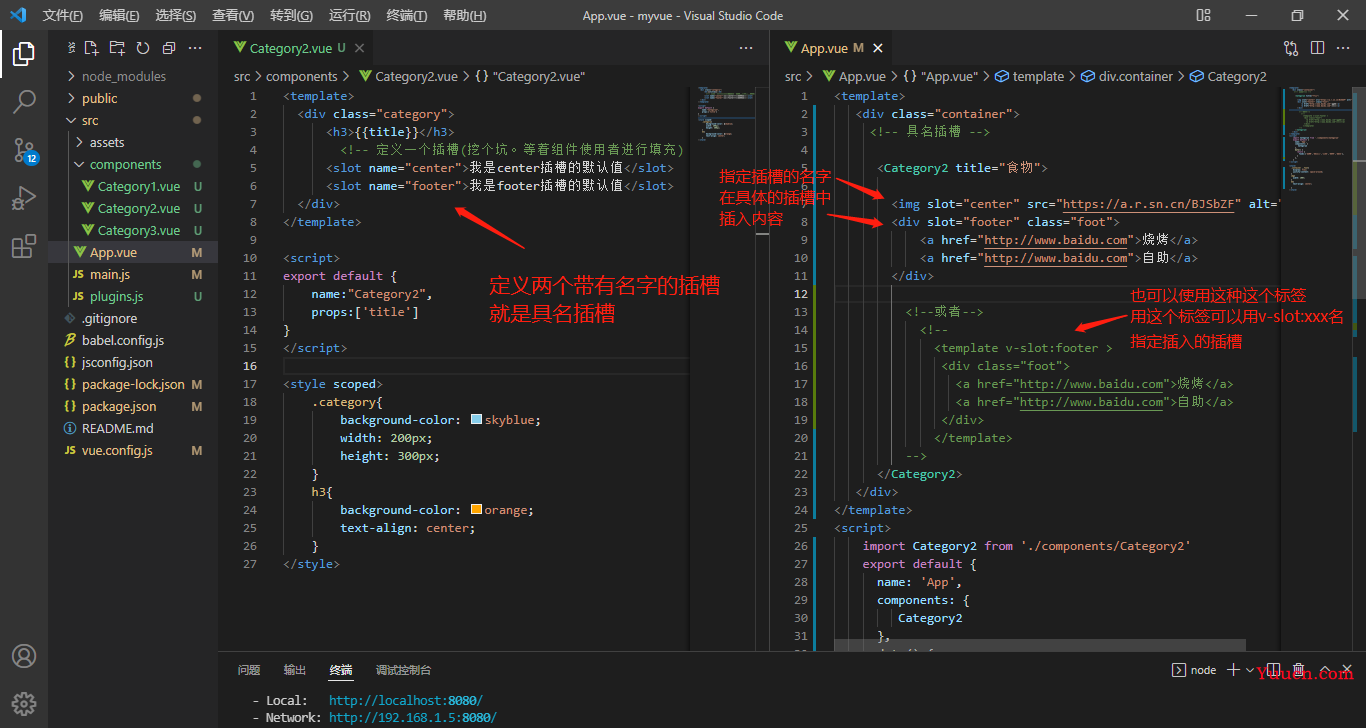Close the Category2.vue editor tab
Viewport: 1366px width, 728px height.
pyautogui.click(x=359, y=48)
